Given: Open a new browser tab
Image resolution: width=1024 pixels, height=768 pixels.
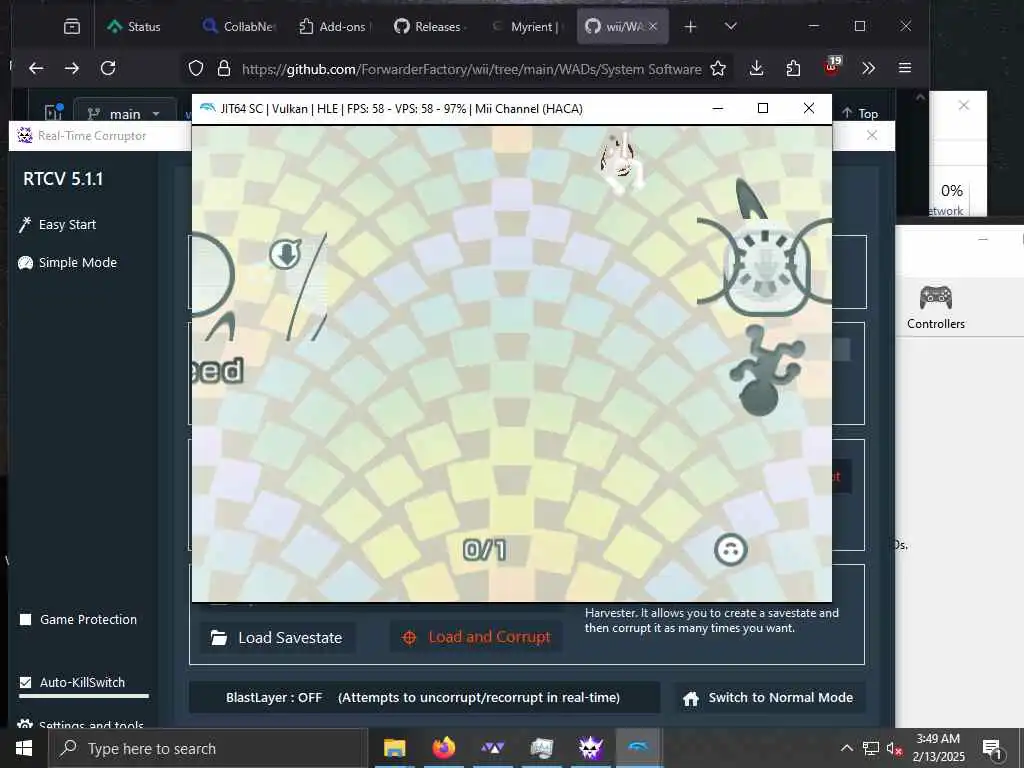Looking at the screenshot, I should [690, 26].
